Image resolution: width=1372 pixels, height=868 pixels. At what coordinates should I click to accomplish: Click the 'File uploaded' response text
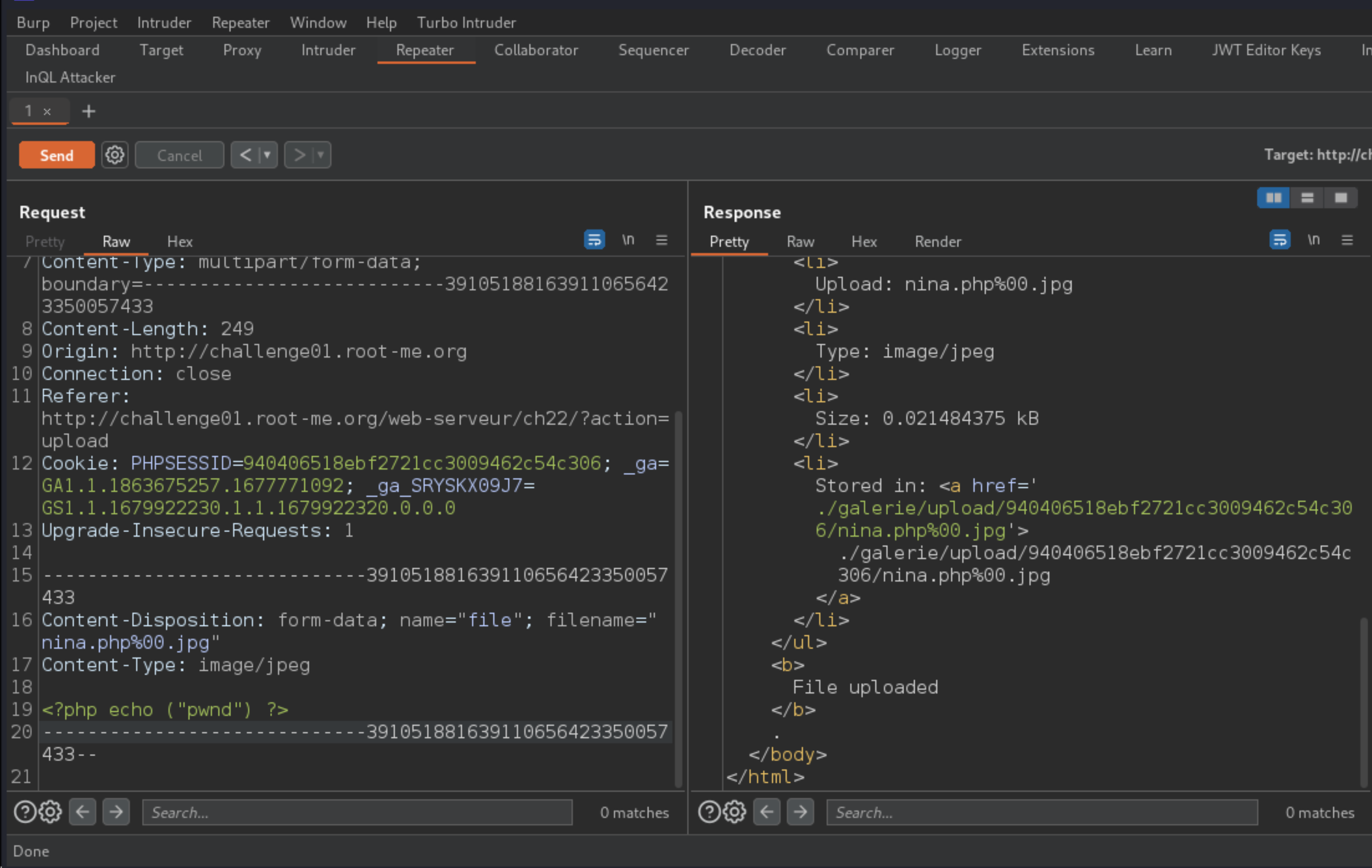(865, 687)
